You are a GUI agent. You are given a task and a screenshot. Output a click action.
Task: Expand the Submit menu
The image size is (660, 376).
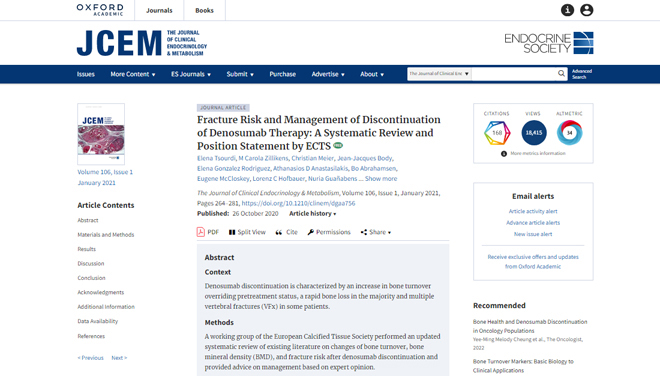(240, 74)
